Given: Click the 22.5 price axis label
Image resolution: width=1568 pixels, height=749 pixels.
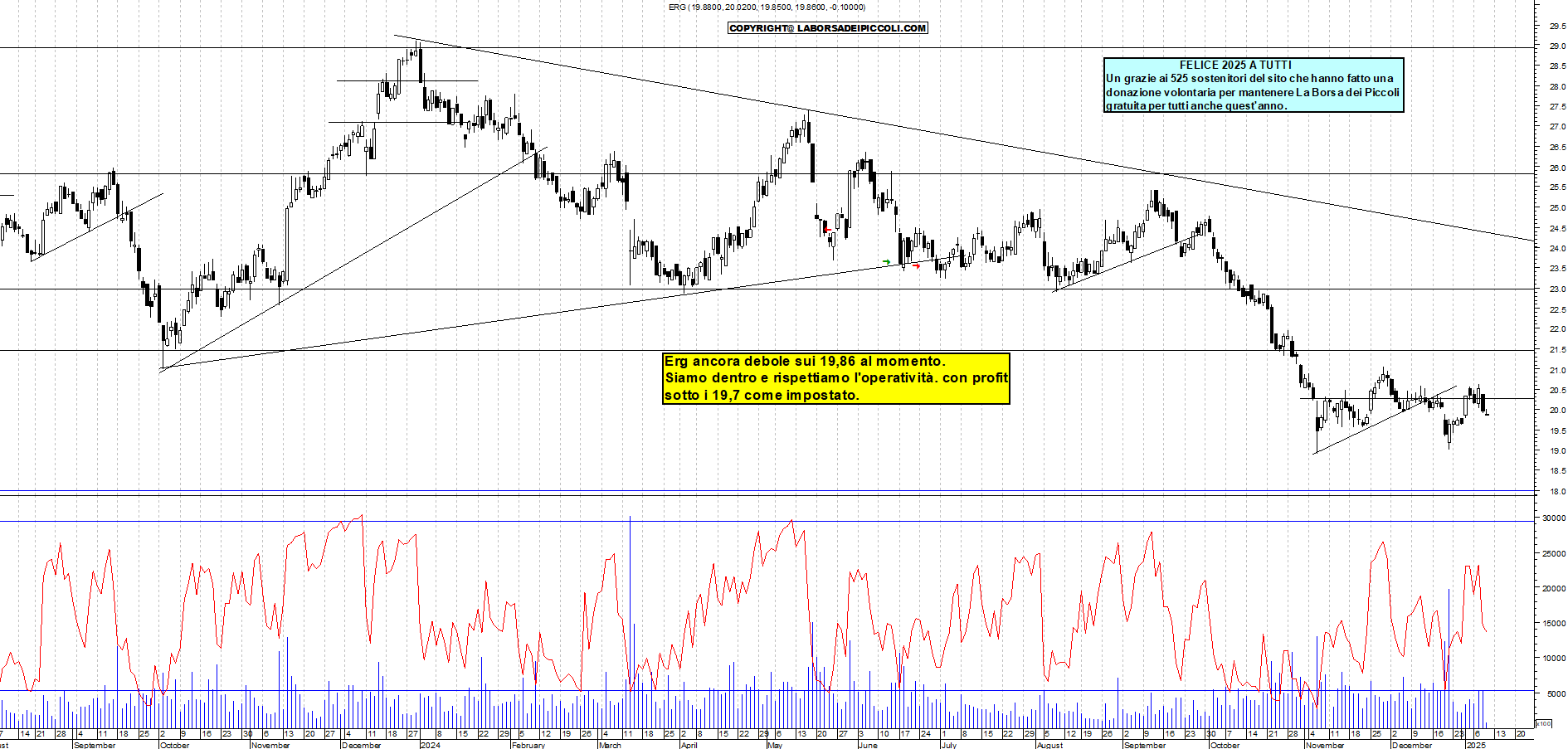Looking at the screenshot, I should tap(1557, 309).
